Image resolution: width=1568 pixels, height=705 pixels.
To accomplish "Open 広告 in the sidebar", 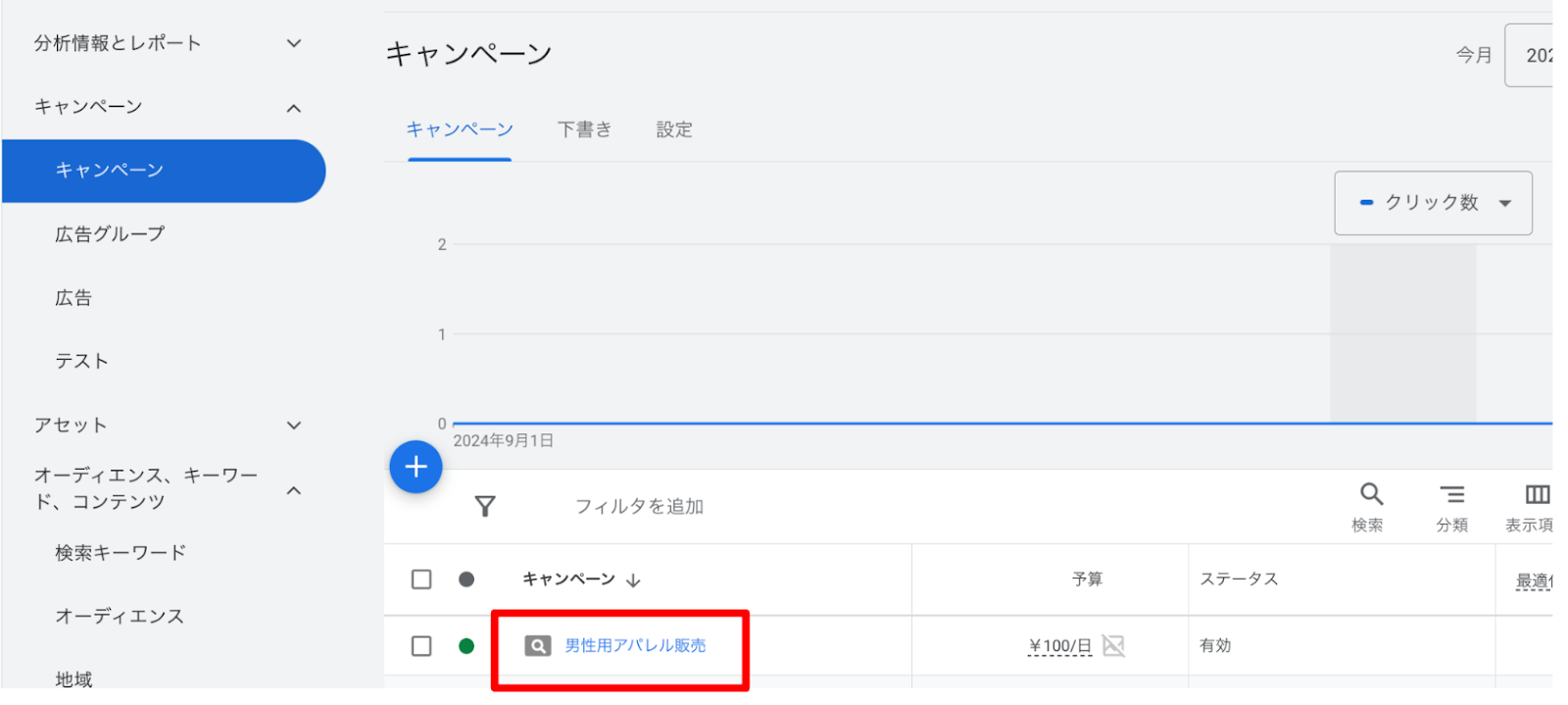I will click(x=73, y=298).
